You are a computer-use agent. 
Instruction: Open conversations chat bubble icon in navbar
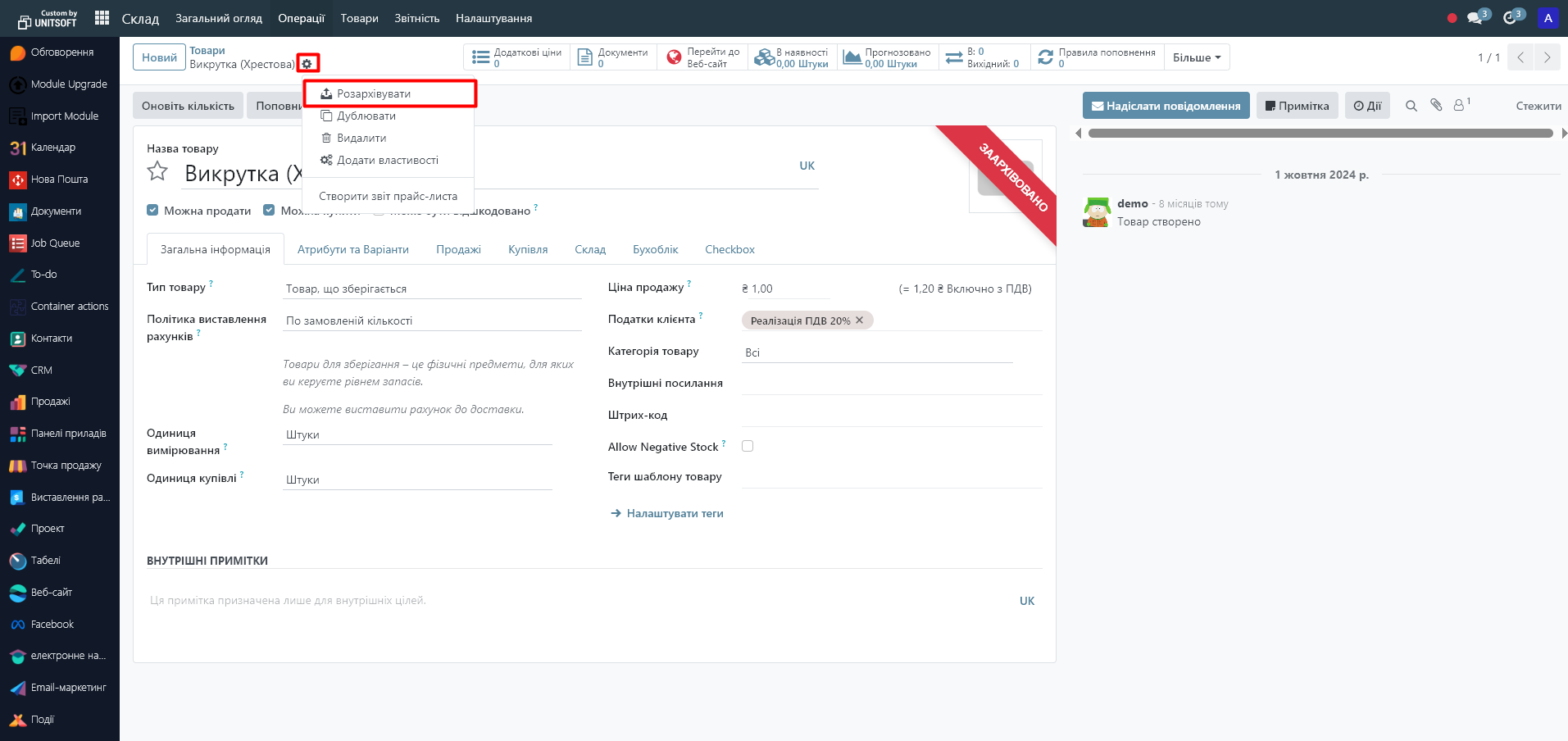[x=1476, y=18]
